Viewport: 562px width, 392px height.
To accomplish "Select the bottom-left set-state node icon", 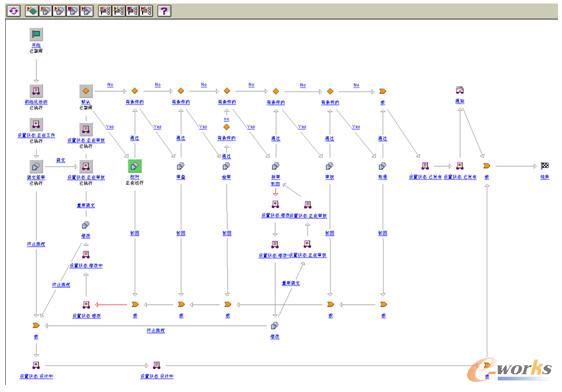I will click(36, 365).
